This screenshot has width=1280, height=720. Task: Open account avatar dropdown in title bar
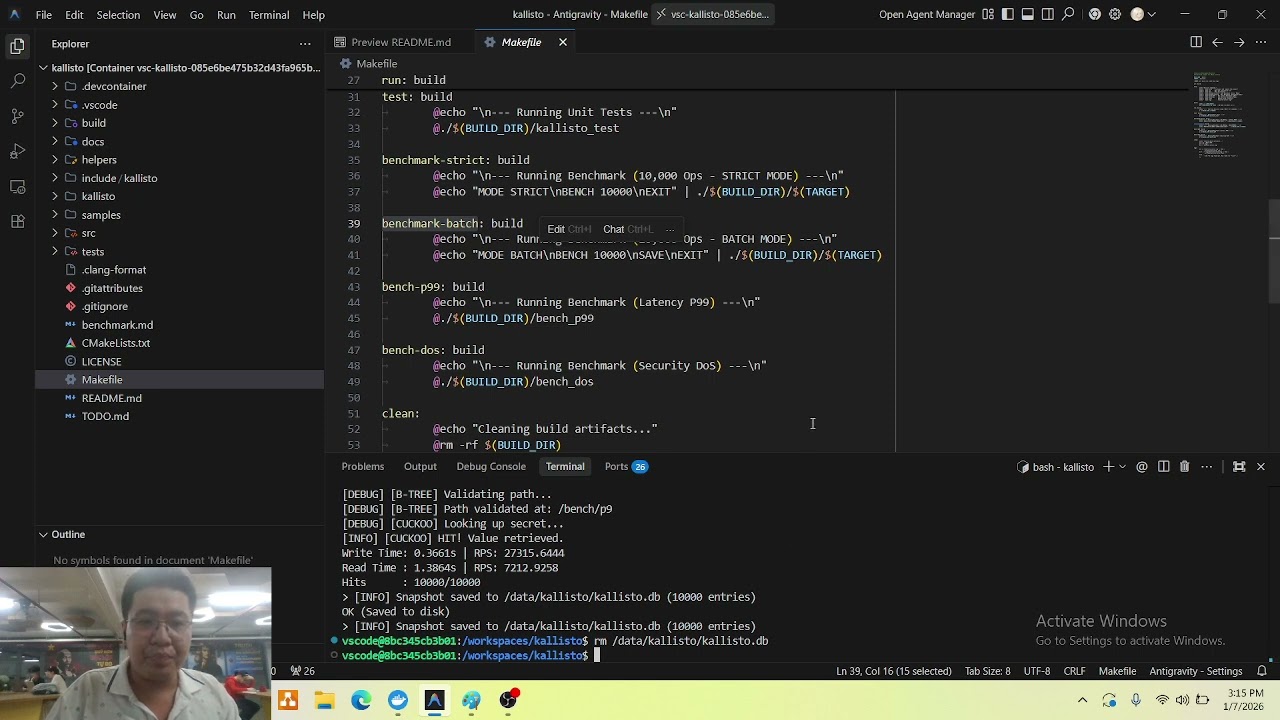coord(1142,14)
